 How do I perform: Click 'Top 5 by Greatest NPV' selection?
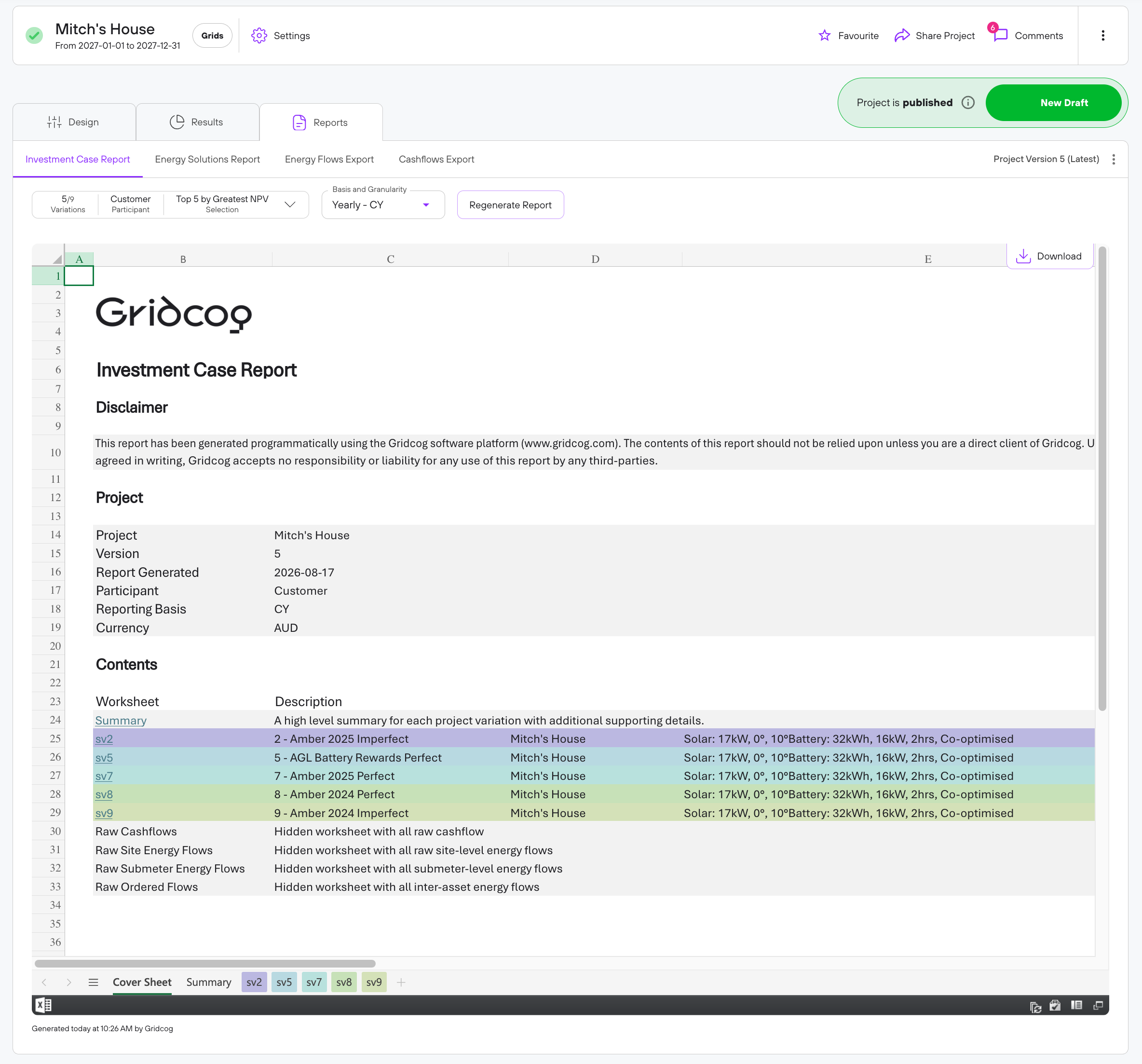222,204
